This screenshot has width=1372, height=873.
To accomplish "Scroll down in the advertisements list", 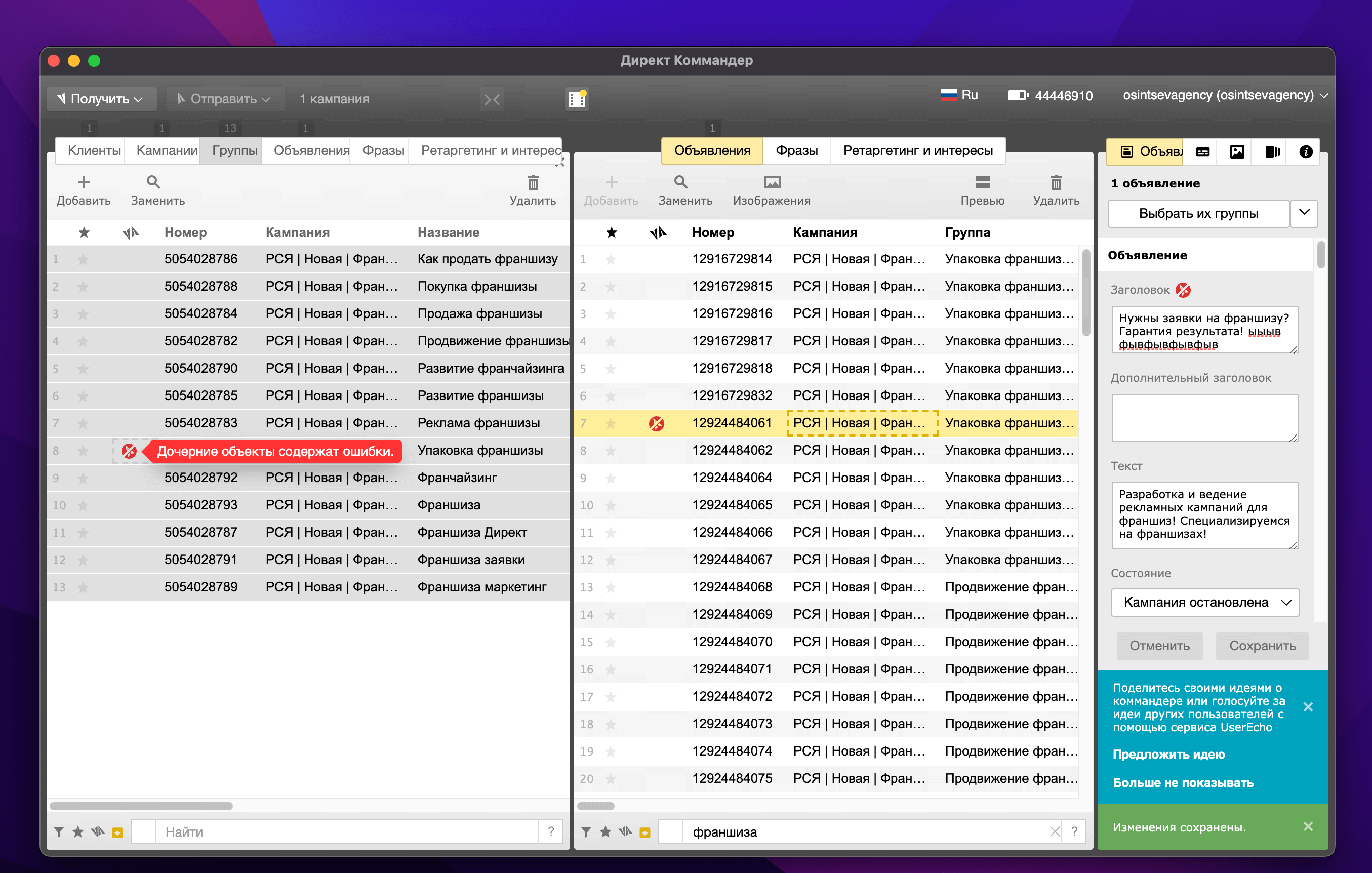I will (x=1083, y=600).
